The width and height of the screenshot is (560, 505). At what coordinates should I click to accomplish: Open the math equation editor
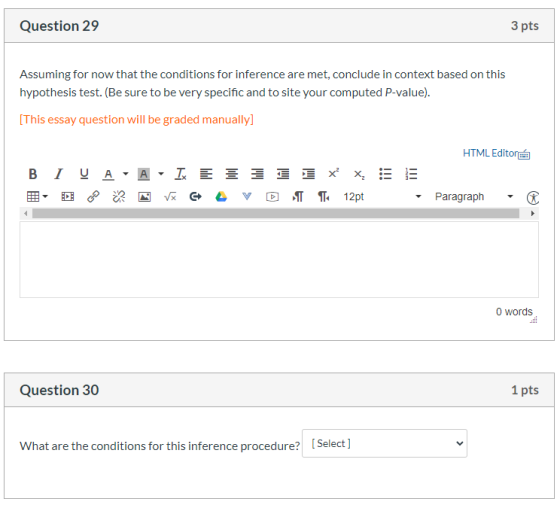coord(170,196)
